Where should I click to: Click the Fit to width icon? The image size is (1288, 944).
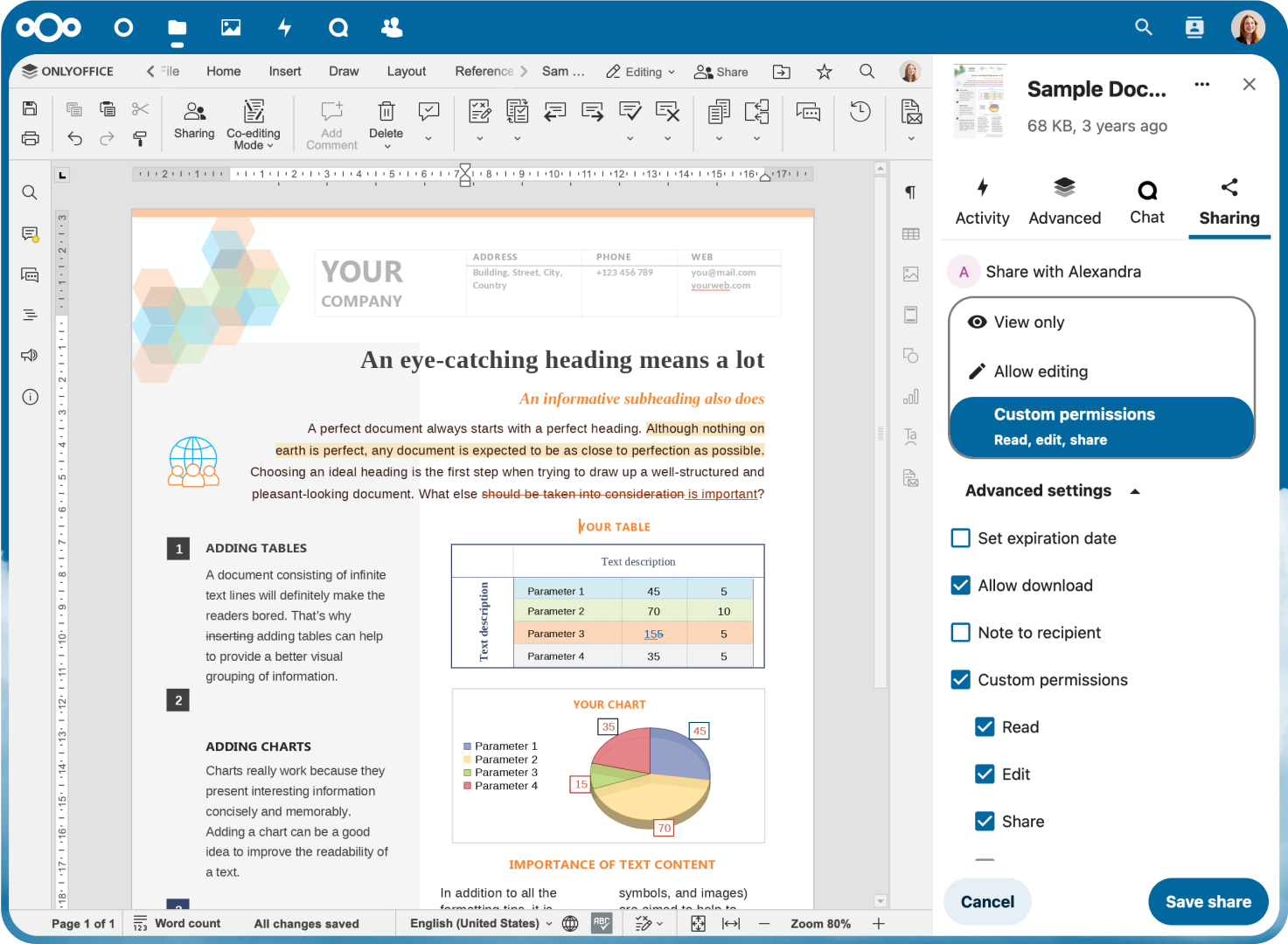pyautogui.click(x=731, y=923)
